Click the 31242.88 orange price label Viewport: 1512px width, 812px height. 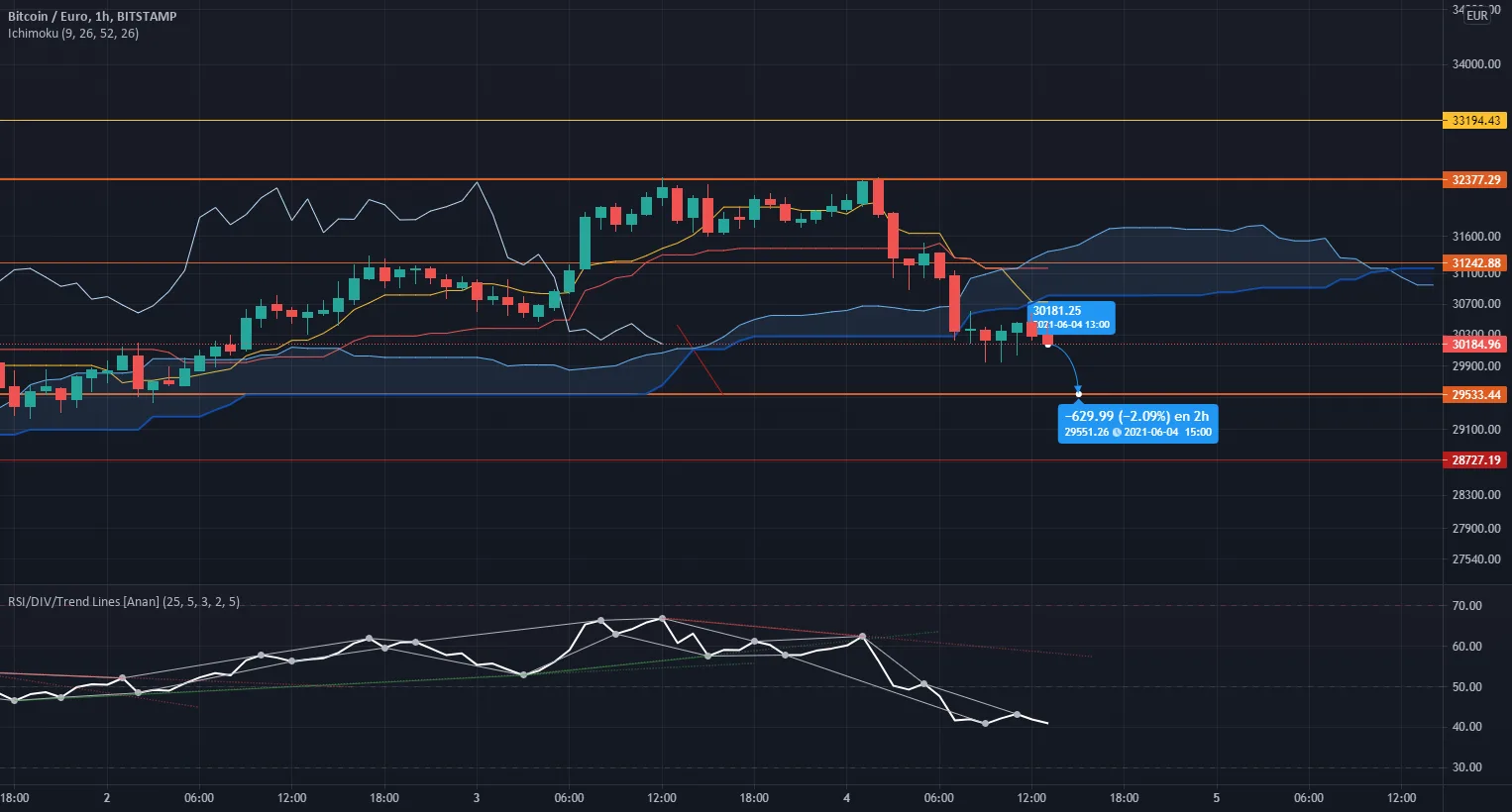(x=1474, y=263)
